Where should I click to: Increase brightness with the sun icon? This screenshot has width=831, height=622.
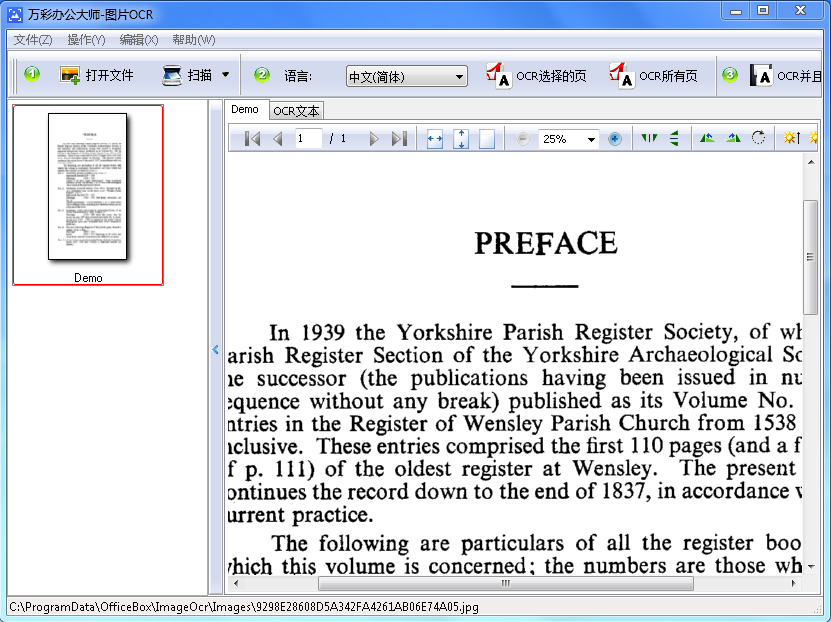791,139
